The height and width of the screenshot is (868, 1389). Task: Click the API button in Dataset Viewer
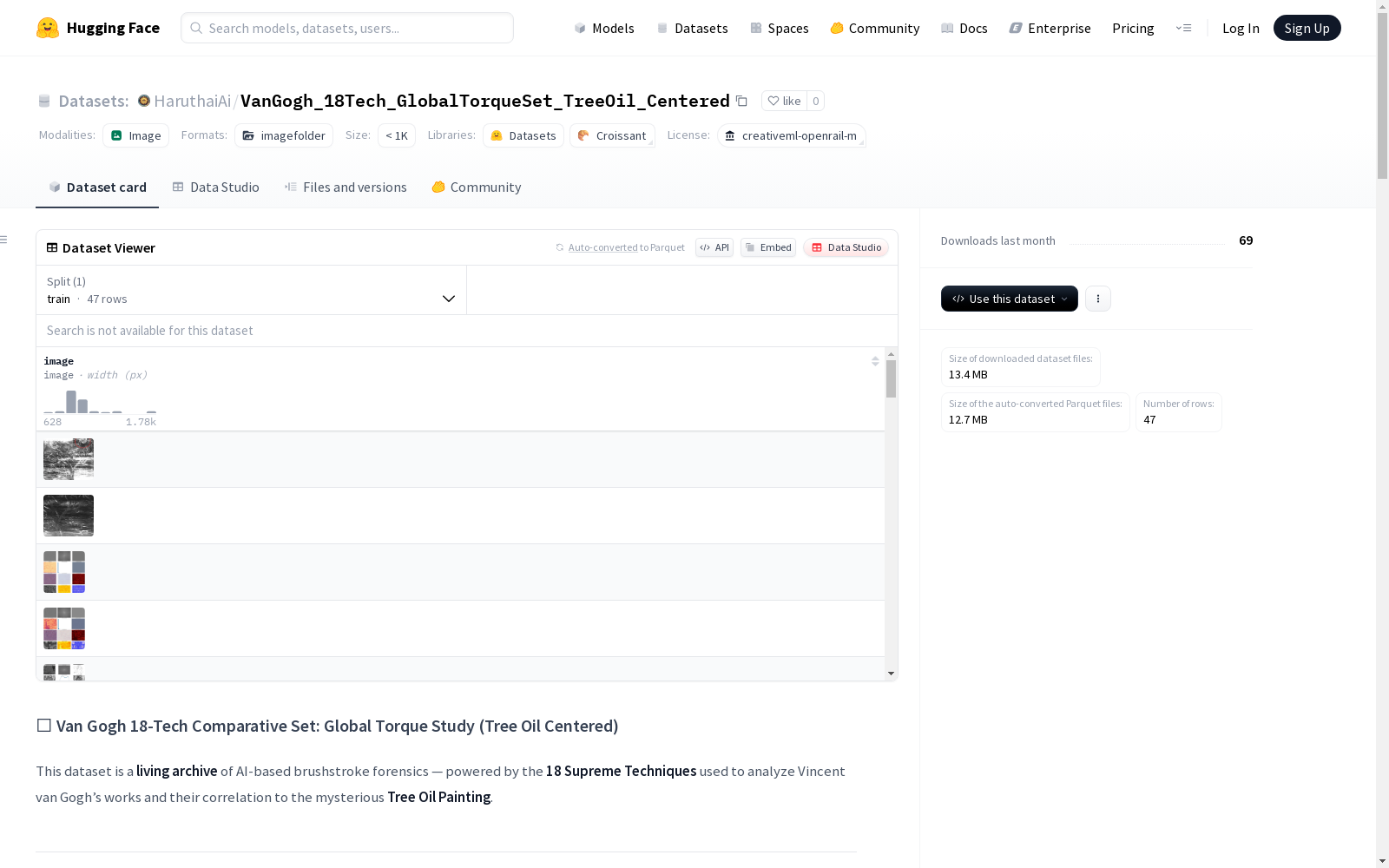[x=714, y=247]
